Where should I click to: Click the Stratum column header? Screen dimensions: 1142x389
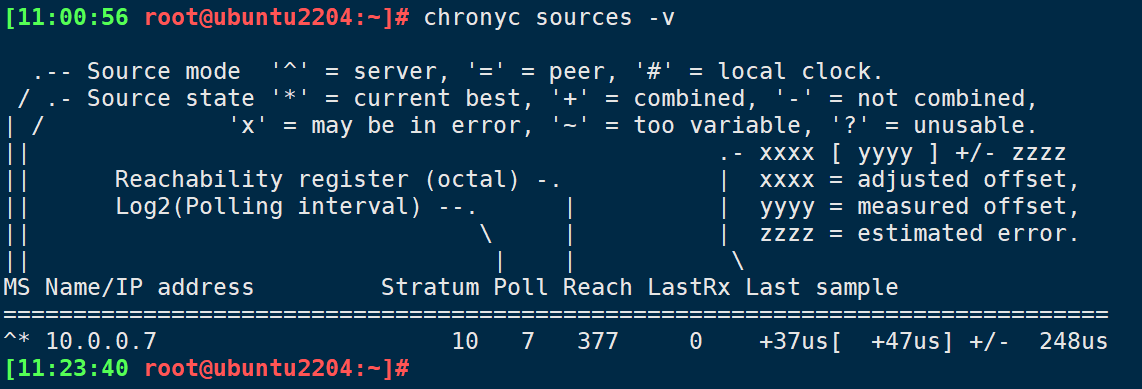click(430, 287)
